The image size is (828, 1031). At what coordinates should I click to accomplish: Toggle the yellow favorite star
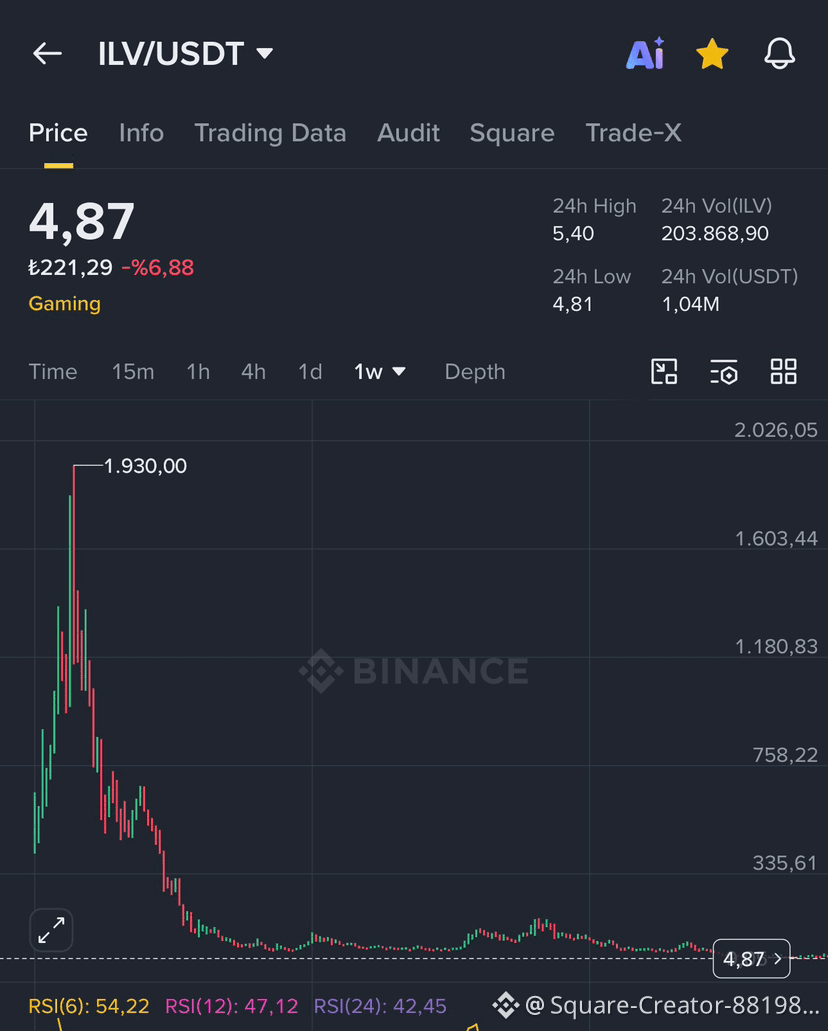coord(712,54)
